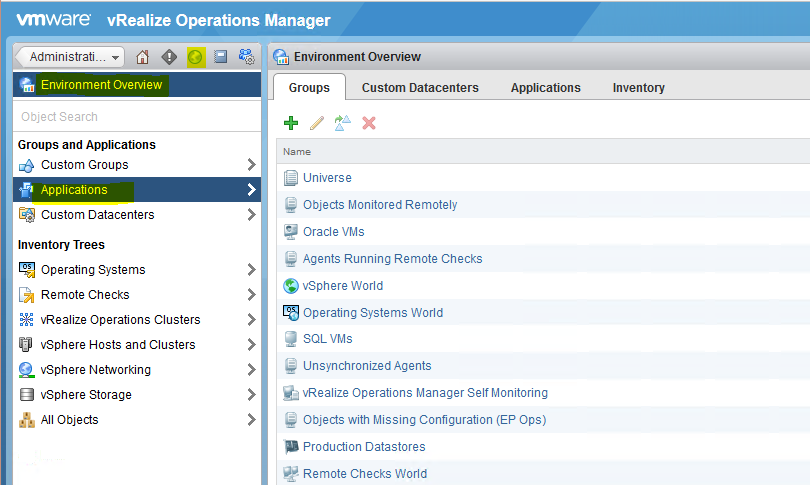The height and width of the screenshot is (485, 810).
Task: Click the red X Delete group icon
Action: 369,123
